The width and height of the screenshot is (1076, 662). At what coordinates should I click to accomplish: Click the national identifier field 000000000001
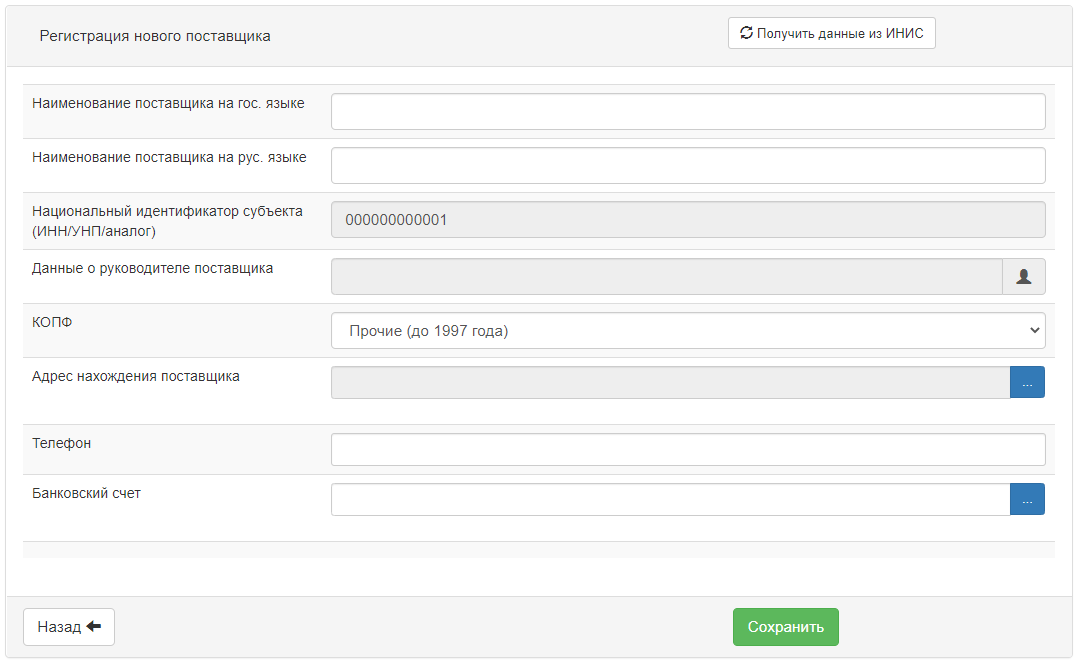point(688,220)
